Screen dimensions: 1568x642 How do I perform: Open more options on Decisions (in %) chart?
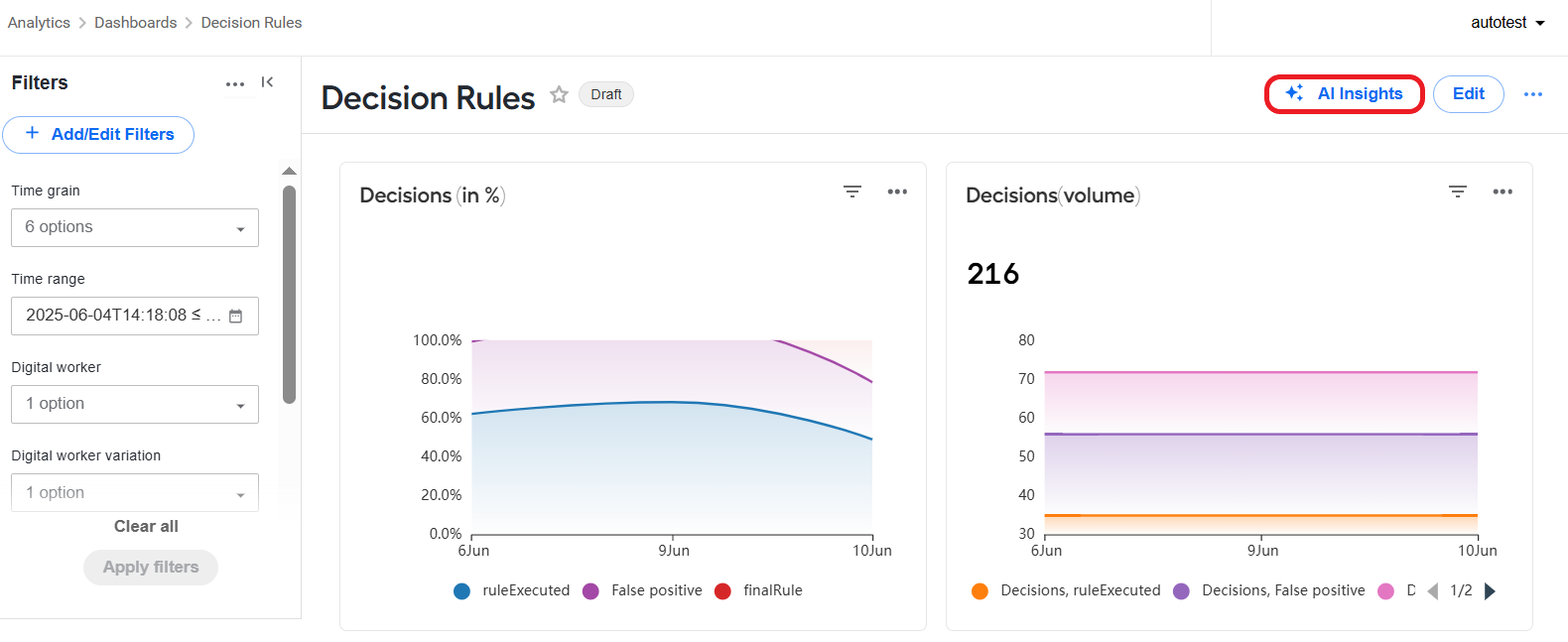pyautogui.click(x=897, y=192)
